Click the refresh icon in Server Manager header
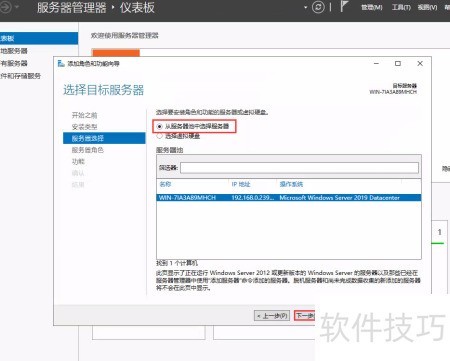 (x=318, y=7)
